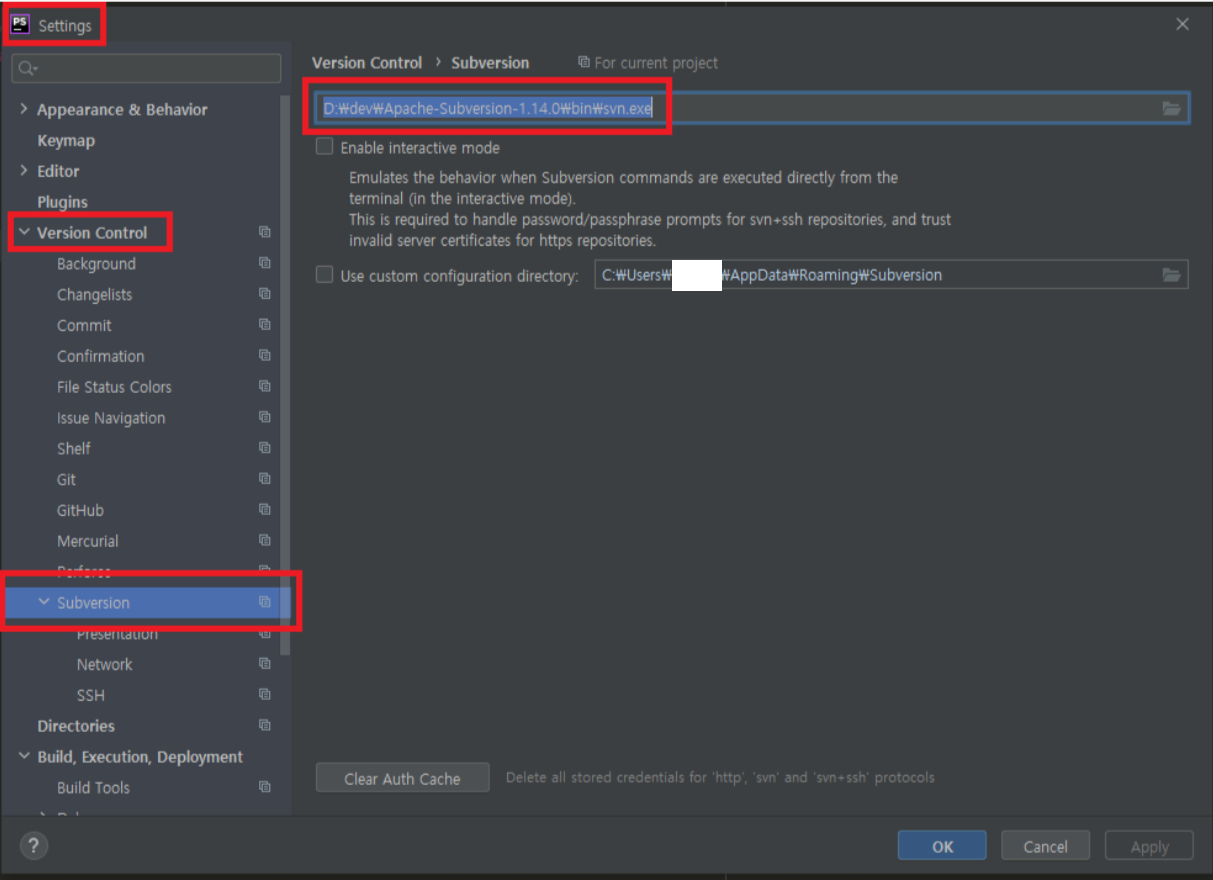Collapse the Subversion tree node
The image size is (1213, 880).
click(x=44, y=602)
